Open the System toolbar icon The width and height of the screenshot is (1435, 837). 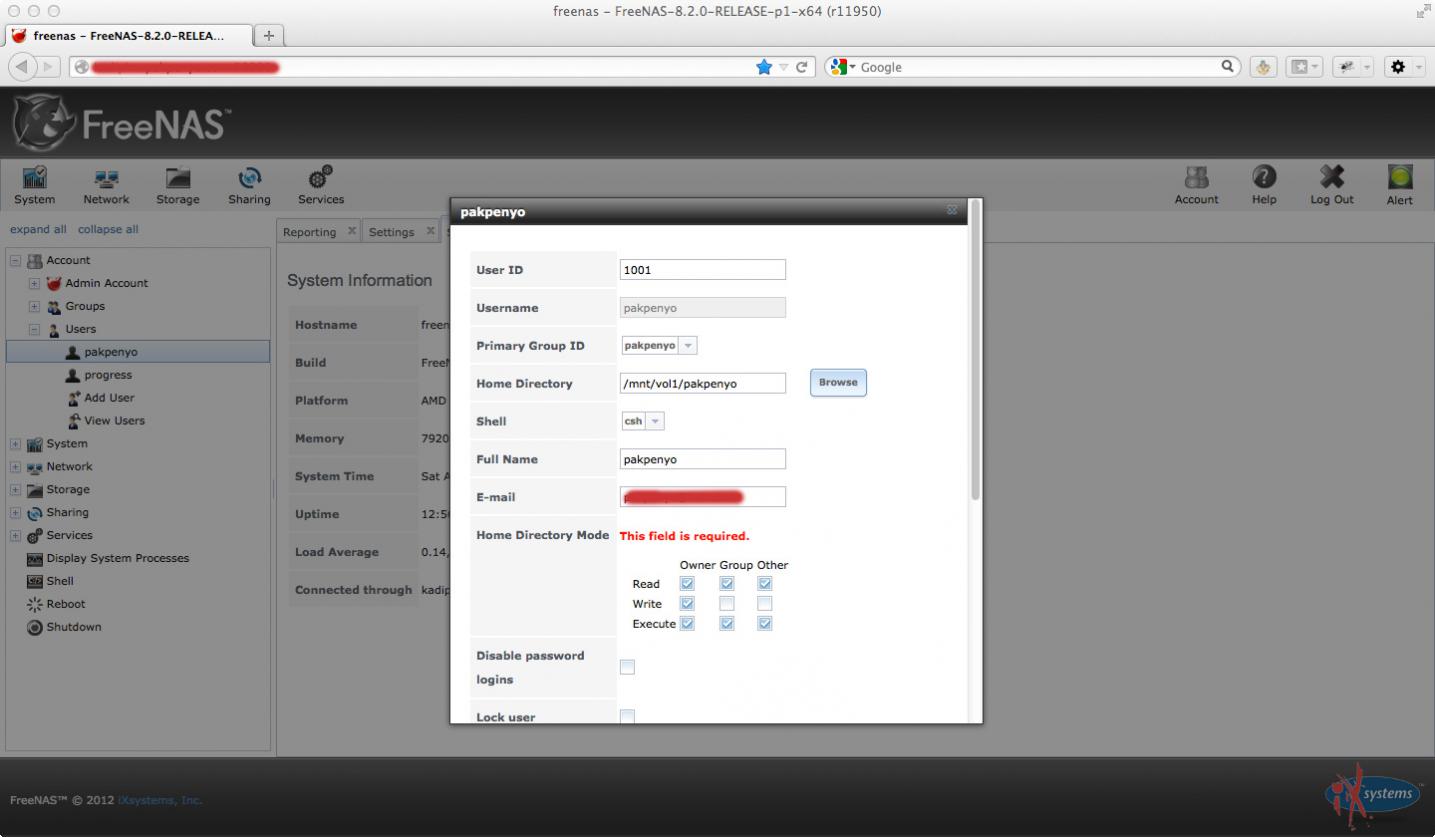point(34,185)
